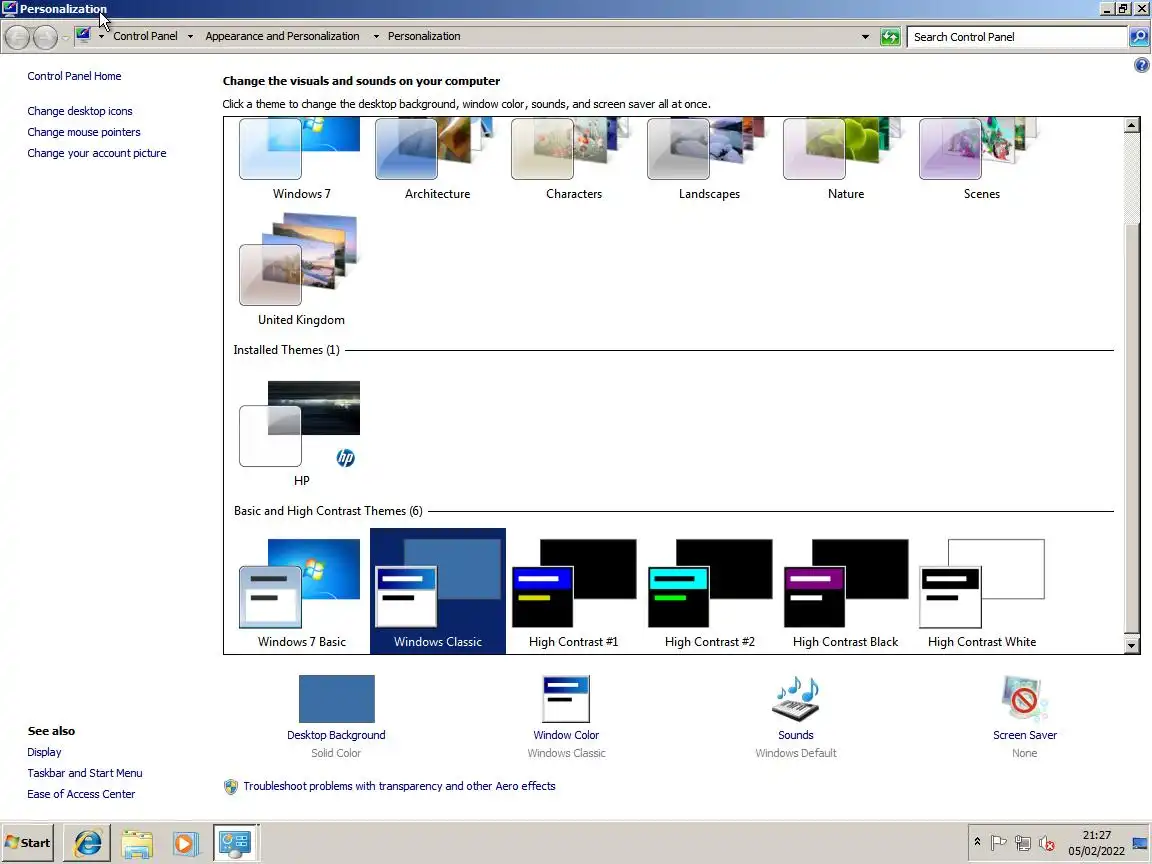Open Change your account picture
This screenshot has width=1152, height=864.
(x=97, y=153)
